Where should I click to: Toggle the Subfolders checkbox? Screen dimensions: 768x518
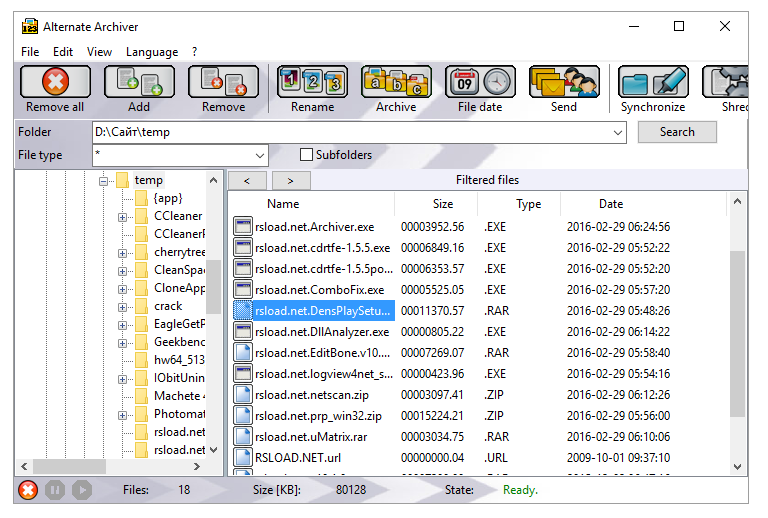(x=306, y=155)
